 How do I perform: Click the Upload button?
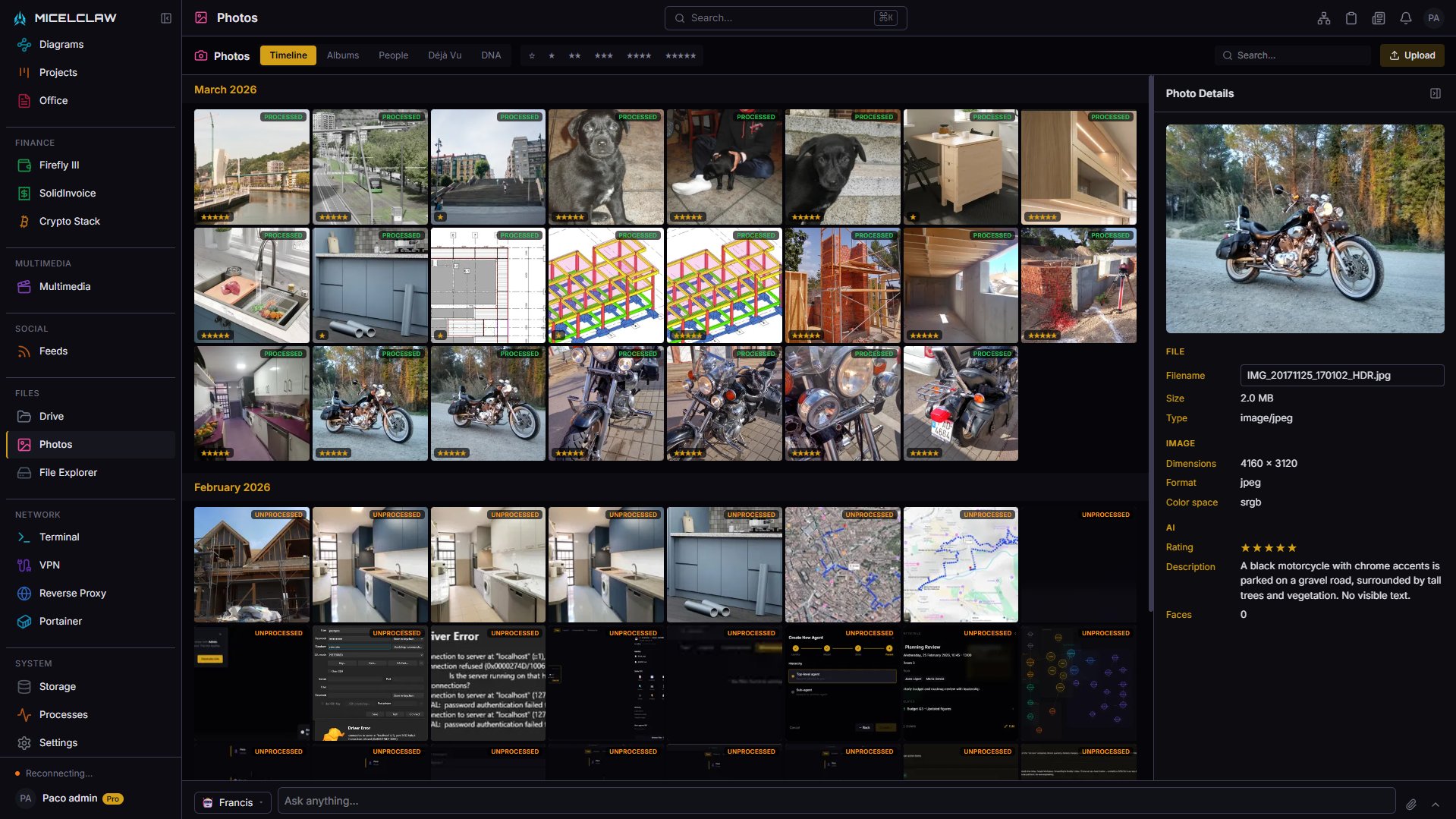pos(1412,55)
